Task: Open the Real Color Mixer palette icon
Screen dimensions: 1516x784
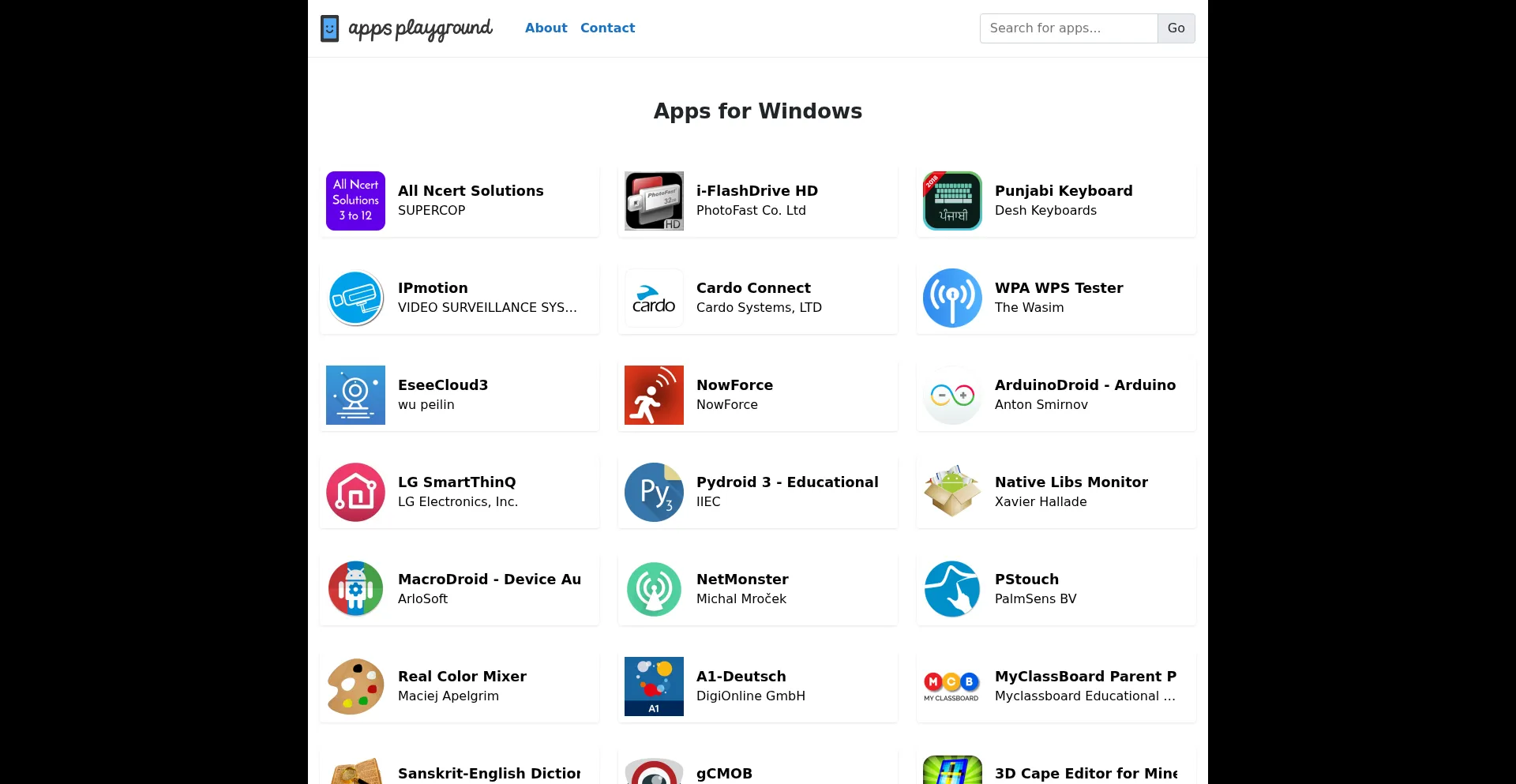Action: coord(355,686)
